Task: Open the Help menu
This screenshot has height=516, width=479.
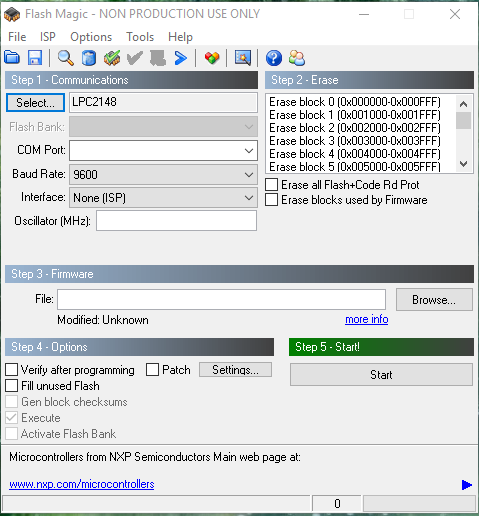Action: point(180,37)
